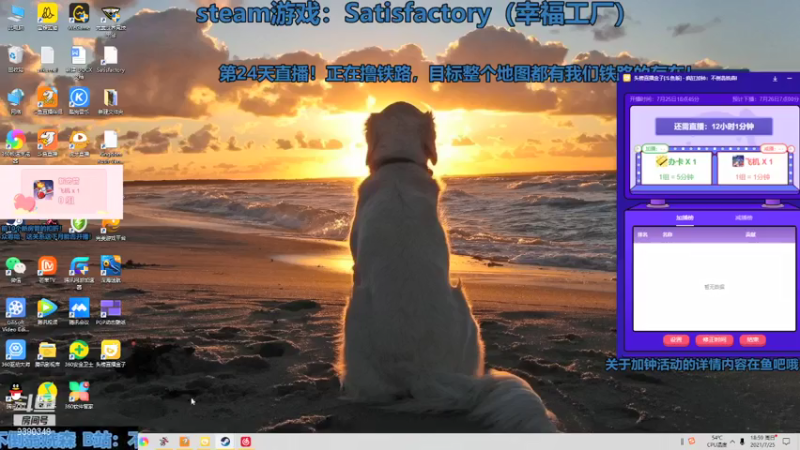Click the 贡献 column header
Image resolution: width=800 pixels, height=450 pixels.
point(750,235)
